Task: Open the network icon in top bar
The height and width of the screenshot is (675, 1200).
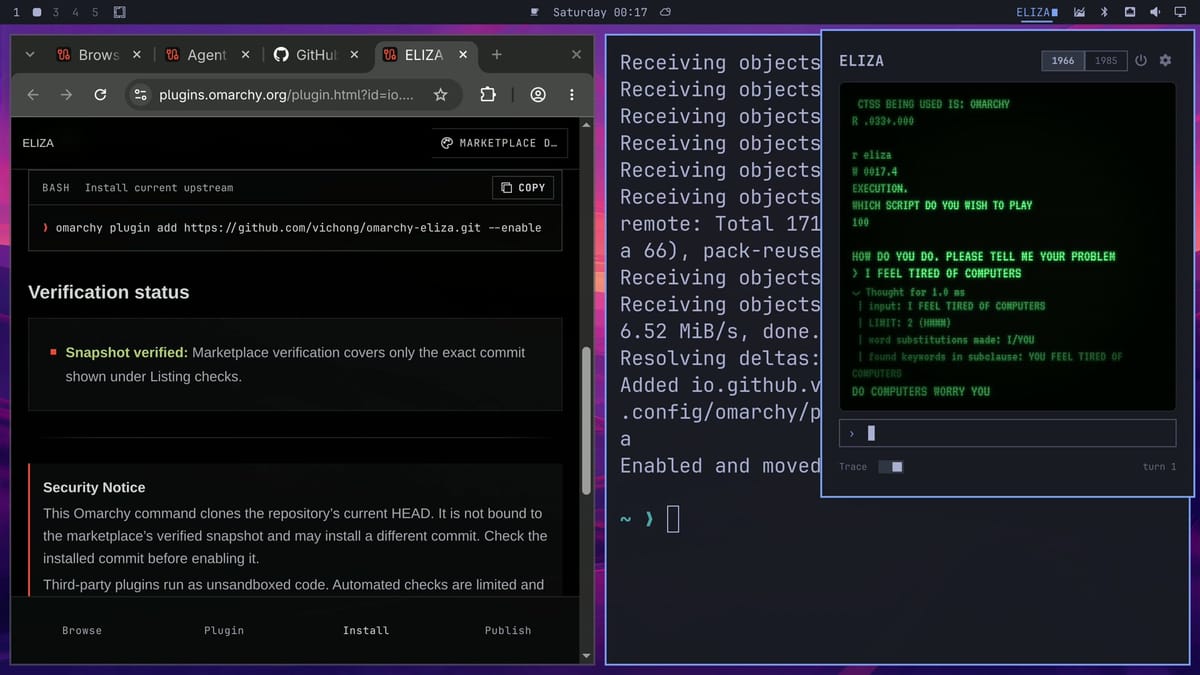Action: click(x=1130, y=12)
